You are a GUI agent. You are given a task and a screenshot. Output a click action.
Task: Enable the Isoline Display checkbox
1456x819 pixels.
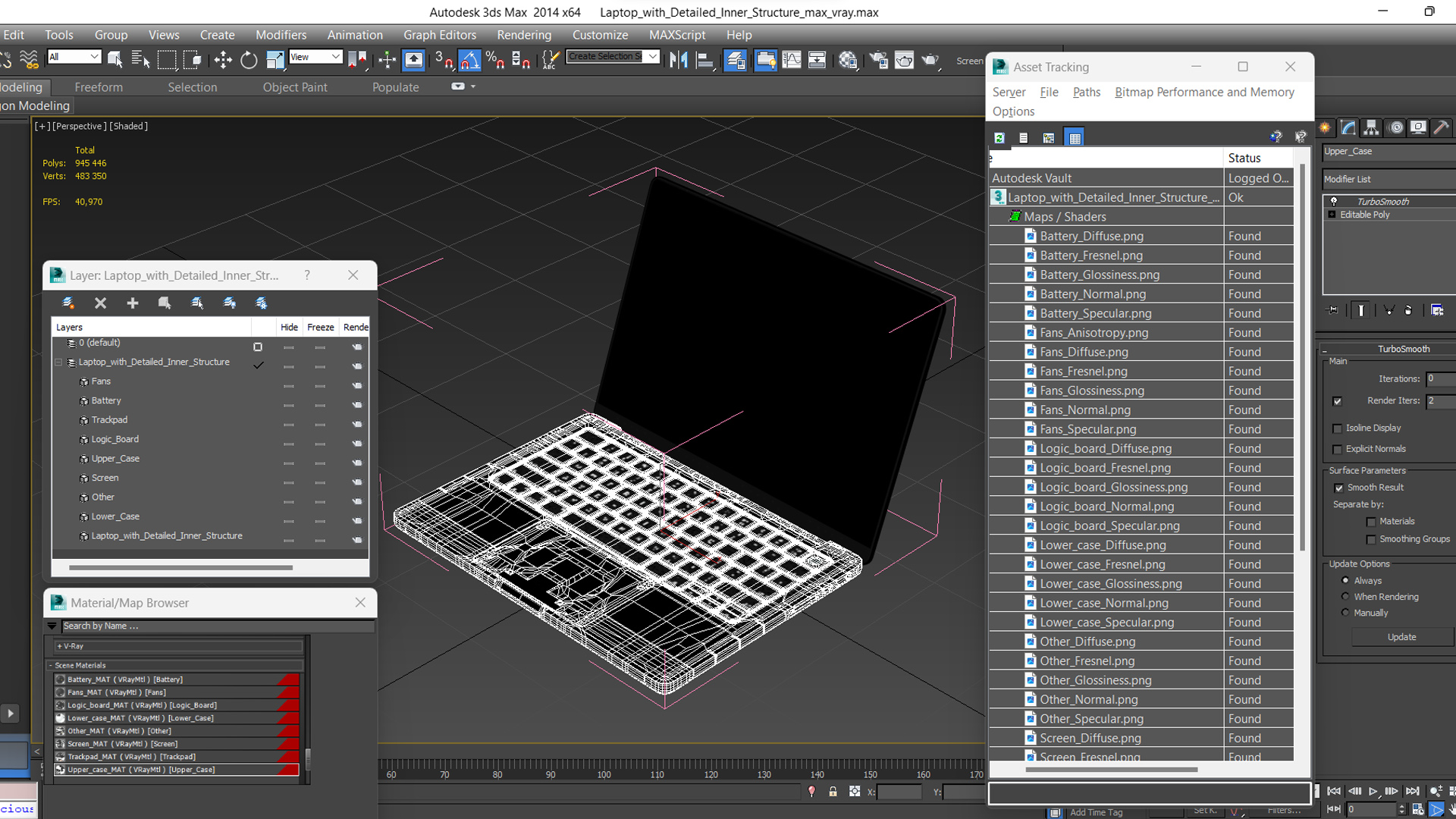1338,428
